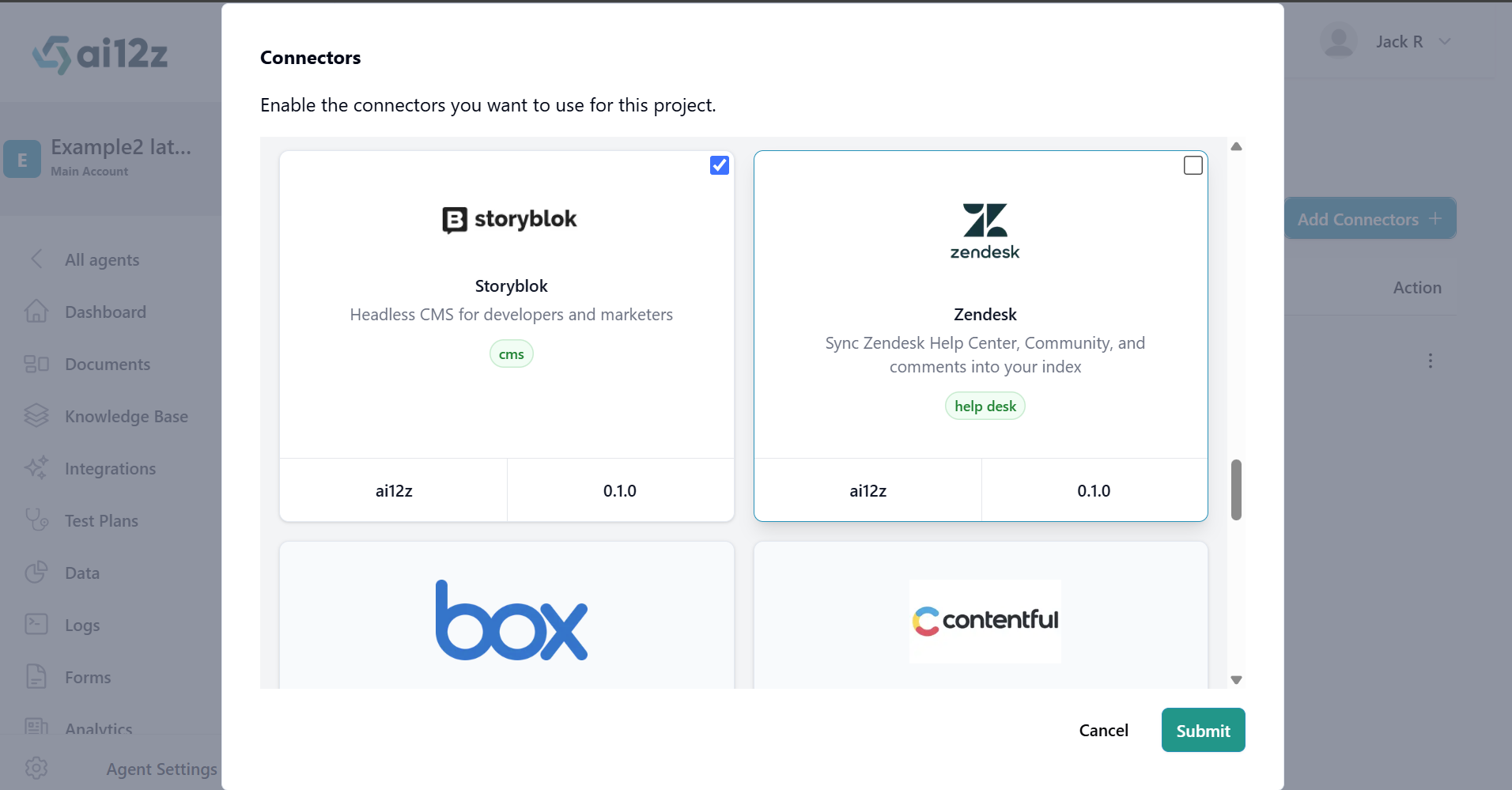Open Knowledge Base in sidebar

point(127,416)
